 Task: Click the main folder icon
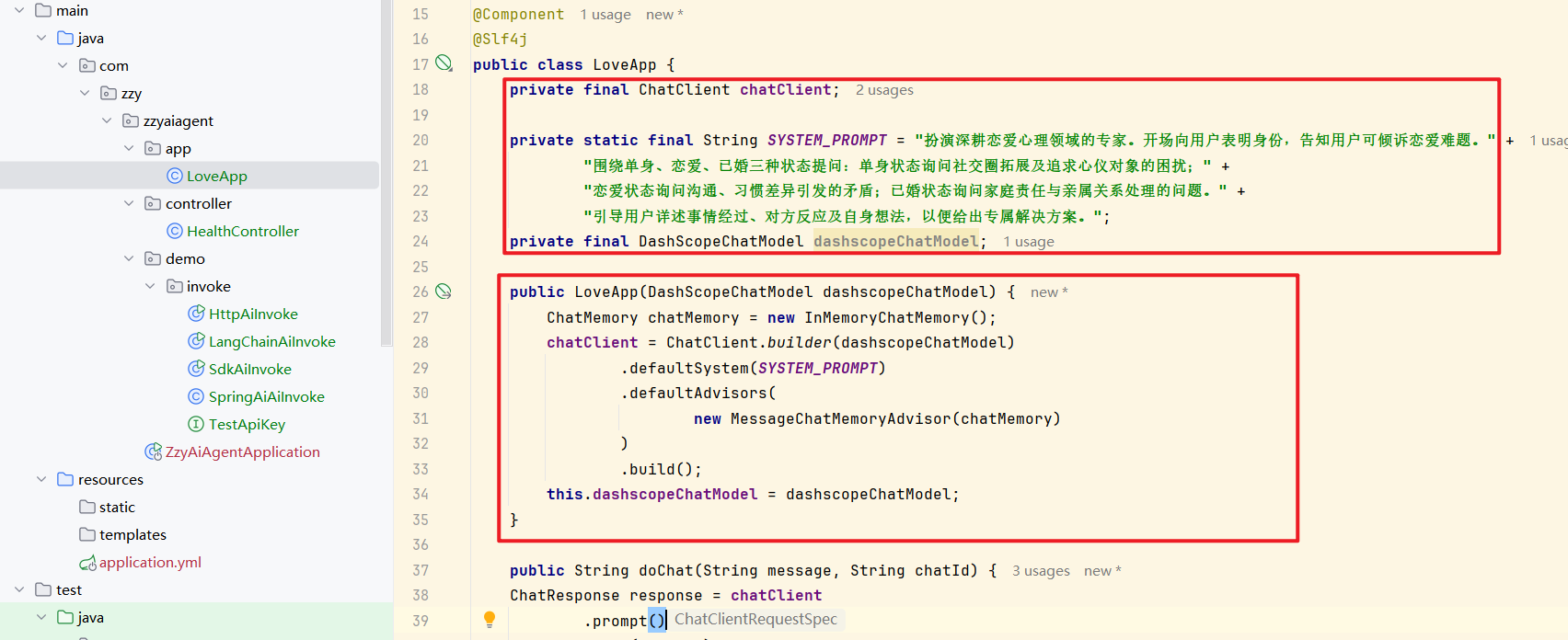(x=43, y=10)
